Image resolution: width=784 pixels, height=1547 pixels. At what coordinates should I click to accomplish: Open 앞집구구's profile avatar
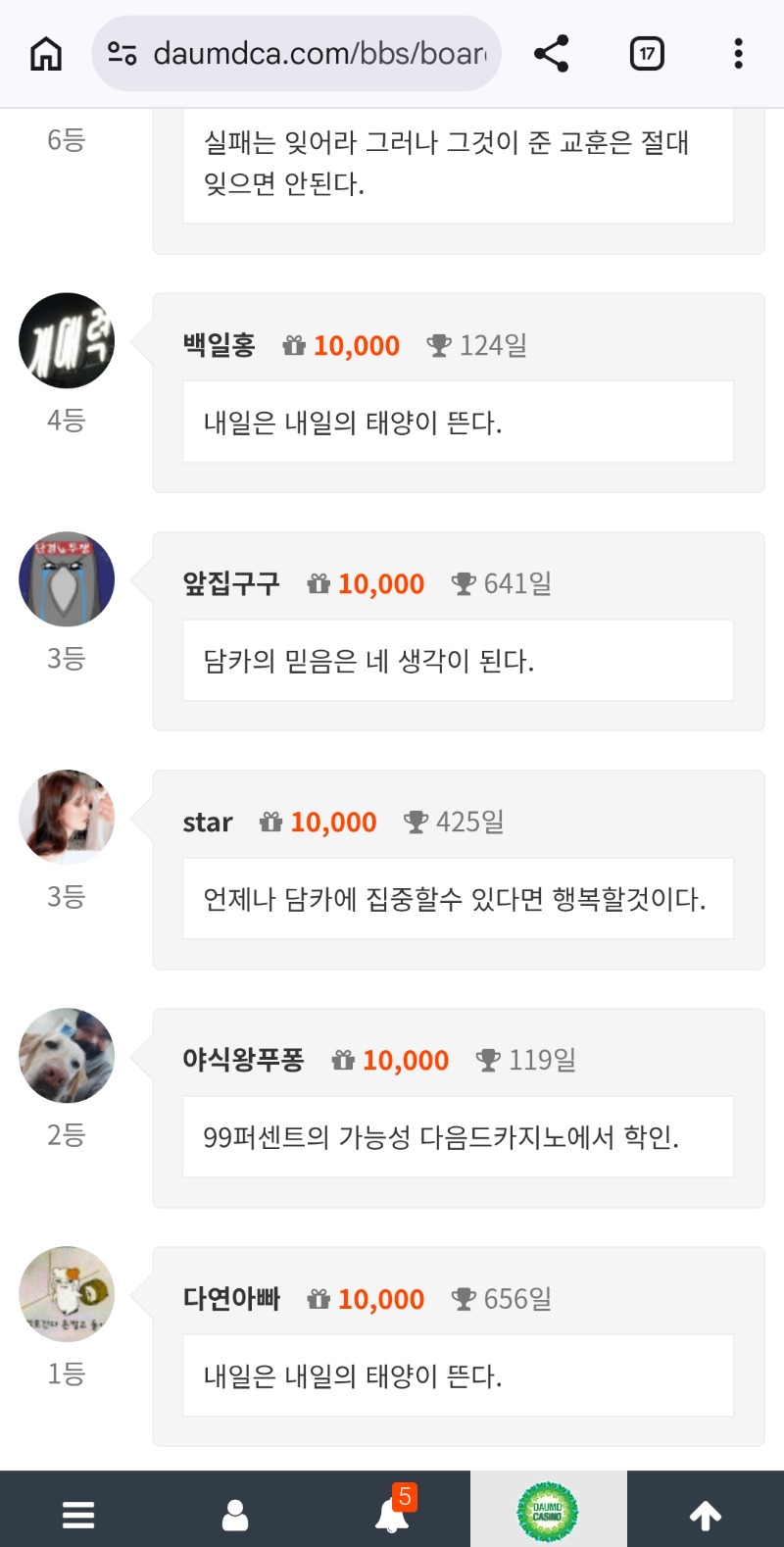pyautogui.click(x=67, y=579)
